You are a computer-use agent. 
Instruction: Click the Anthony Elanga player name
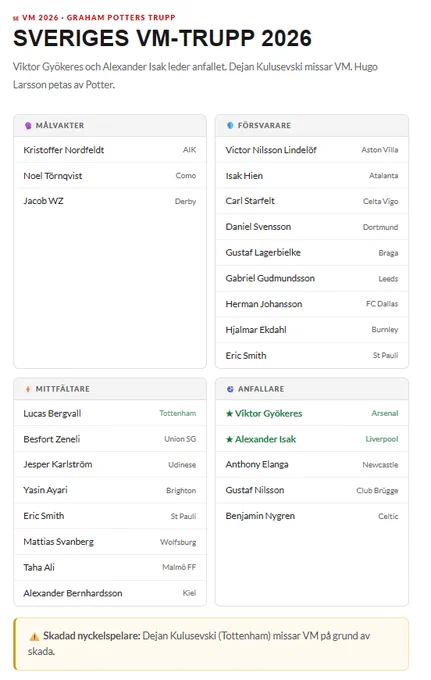tap(257, 464)
